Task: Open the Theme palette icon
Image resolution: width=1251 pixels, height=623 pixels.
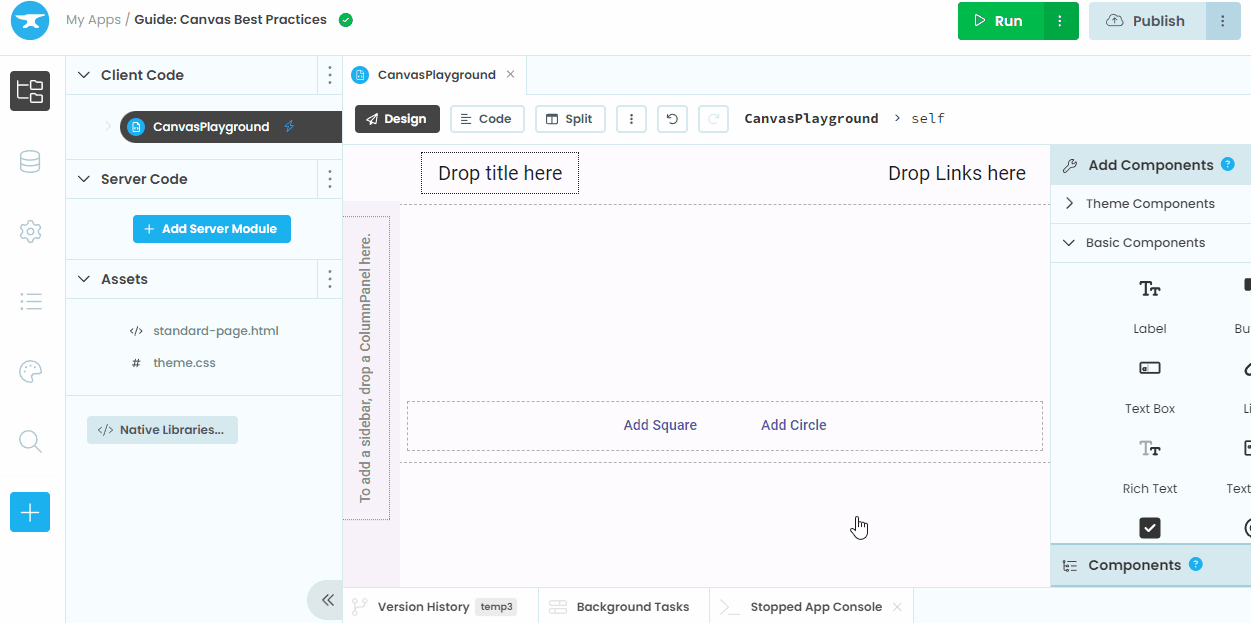Action: (x=30, y=372)
